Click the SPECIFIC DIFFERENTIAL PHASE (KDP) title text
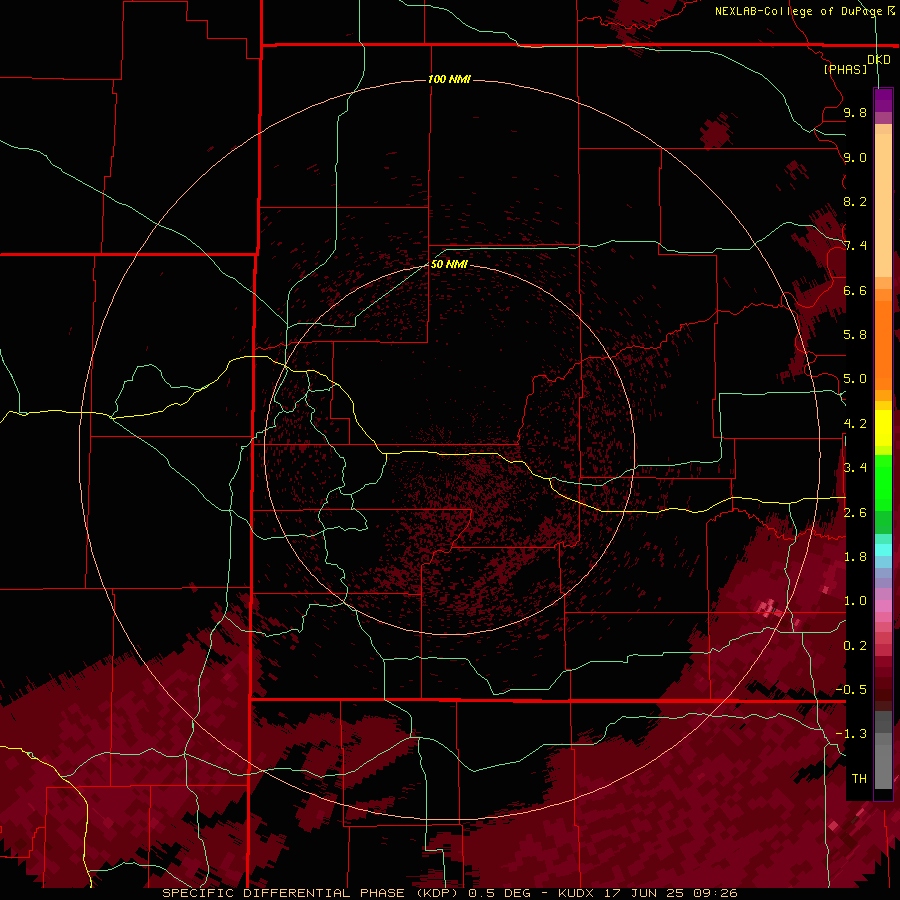This screenshot has width=900, height=900. [x=311, y=893]
